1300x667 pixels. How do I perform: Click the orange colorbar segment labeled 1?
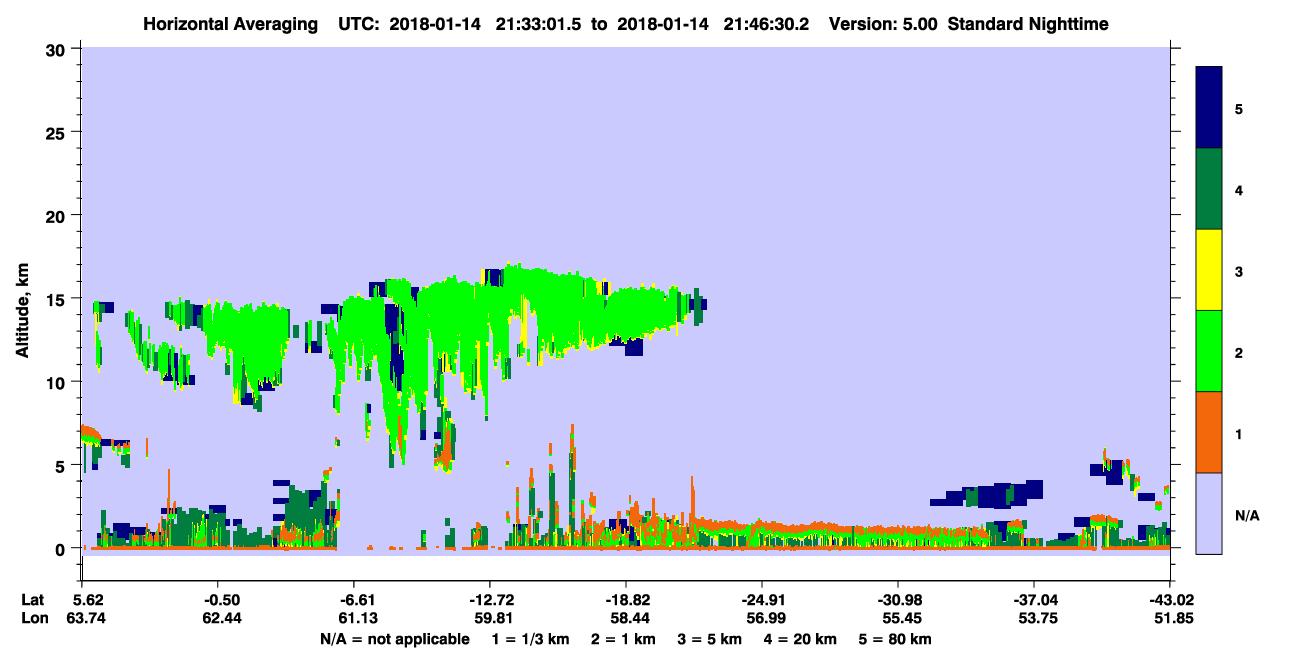(x=1209, y=432)
